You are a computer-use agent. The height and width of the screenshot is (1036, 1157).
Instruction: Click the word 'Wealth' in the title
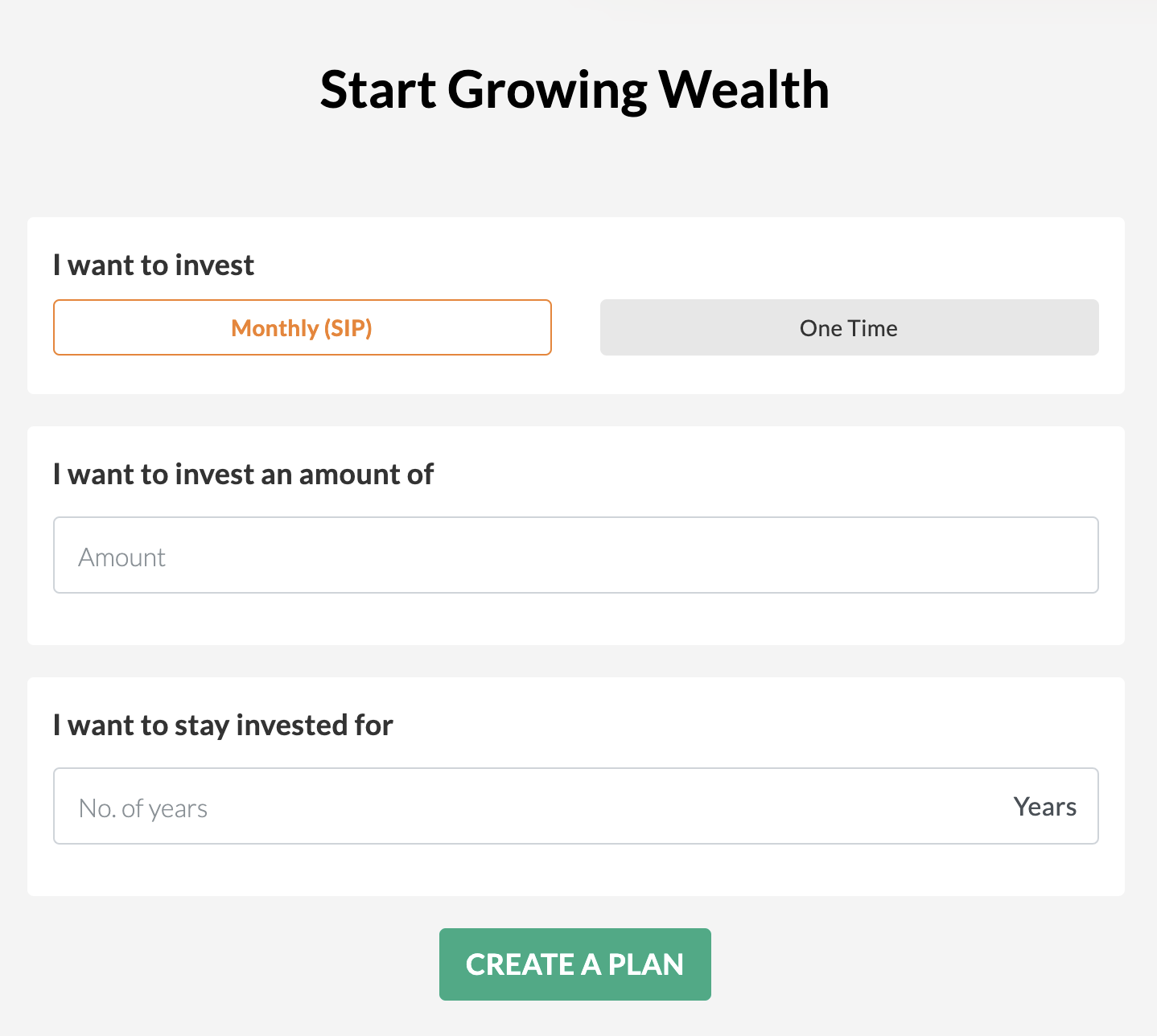(x=744, y=89)
